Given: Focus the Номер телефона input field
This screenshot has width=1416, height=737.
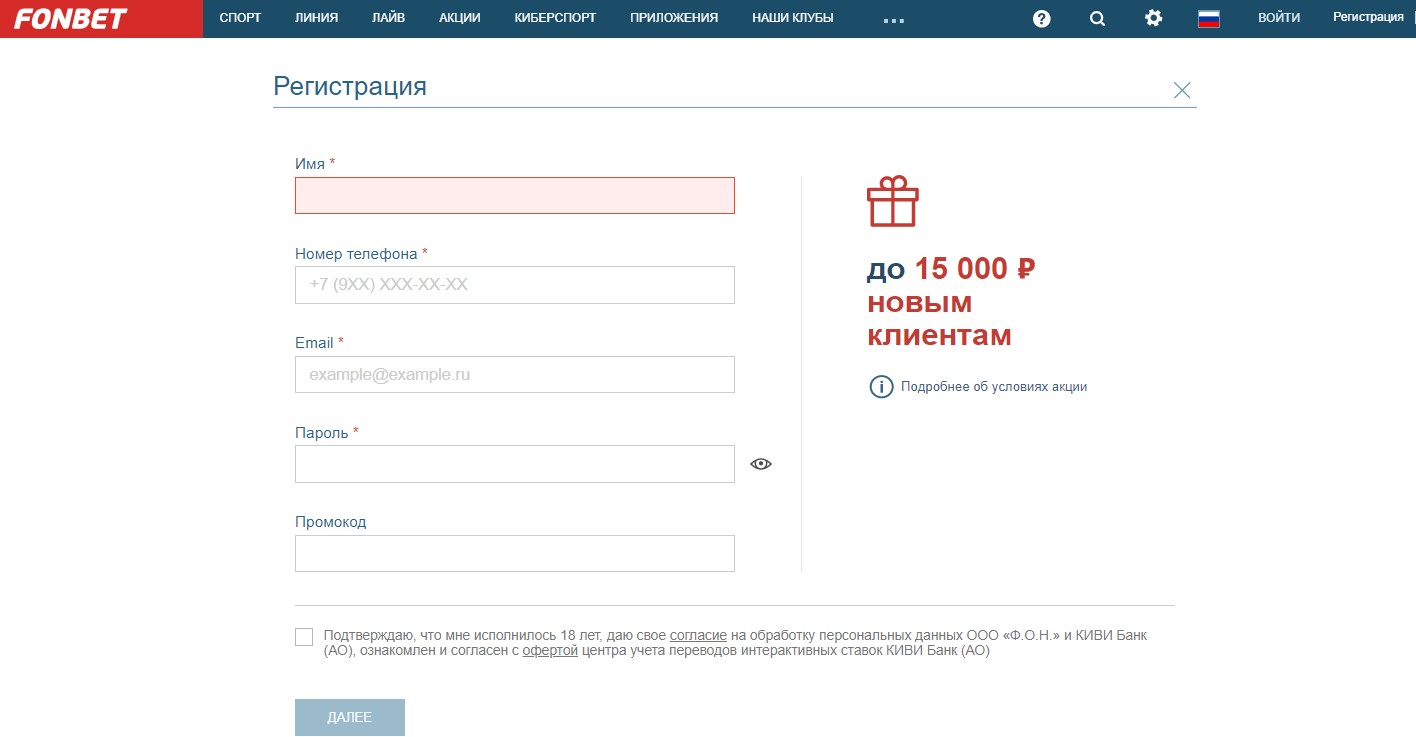Looking at the screenshot, I should 515,285.
